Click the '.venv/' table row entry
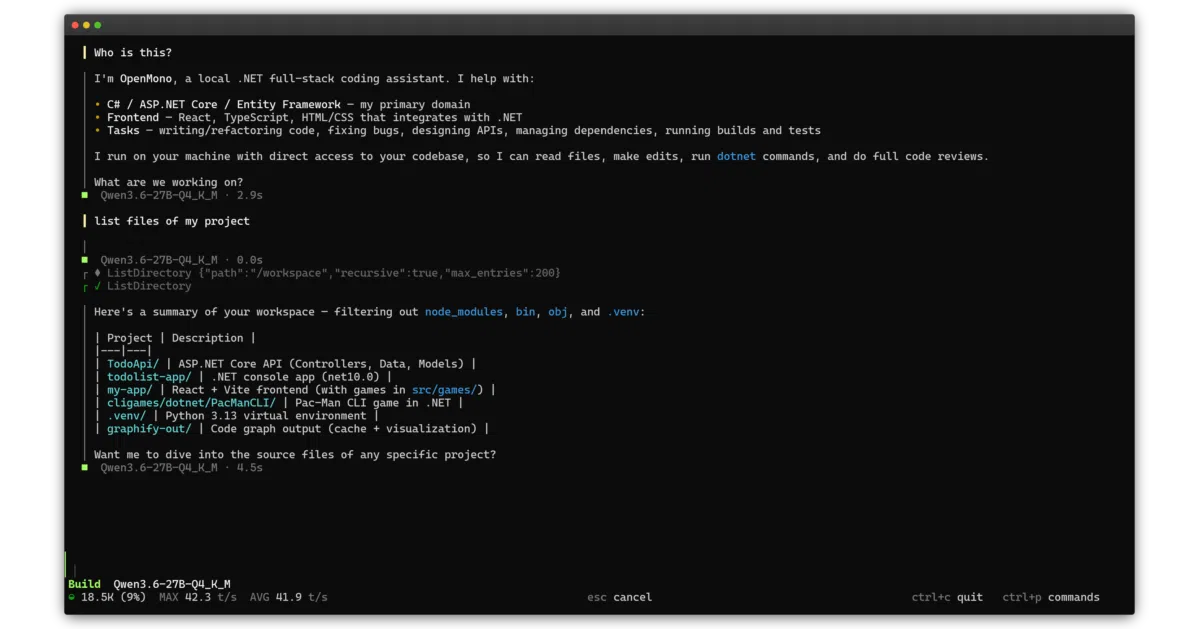This screenshot has width=1200, height=630. [x=126, y=416]
